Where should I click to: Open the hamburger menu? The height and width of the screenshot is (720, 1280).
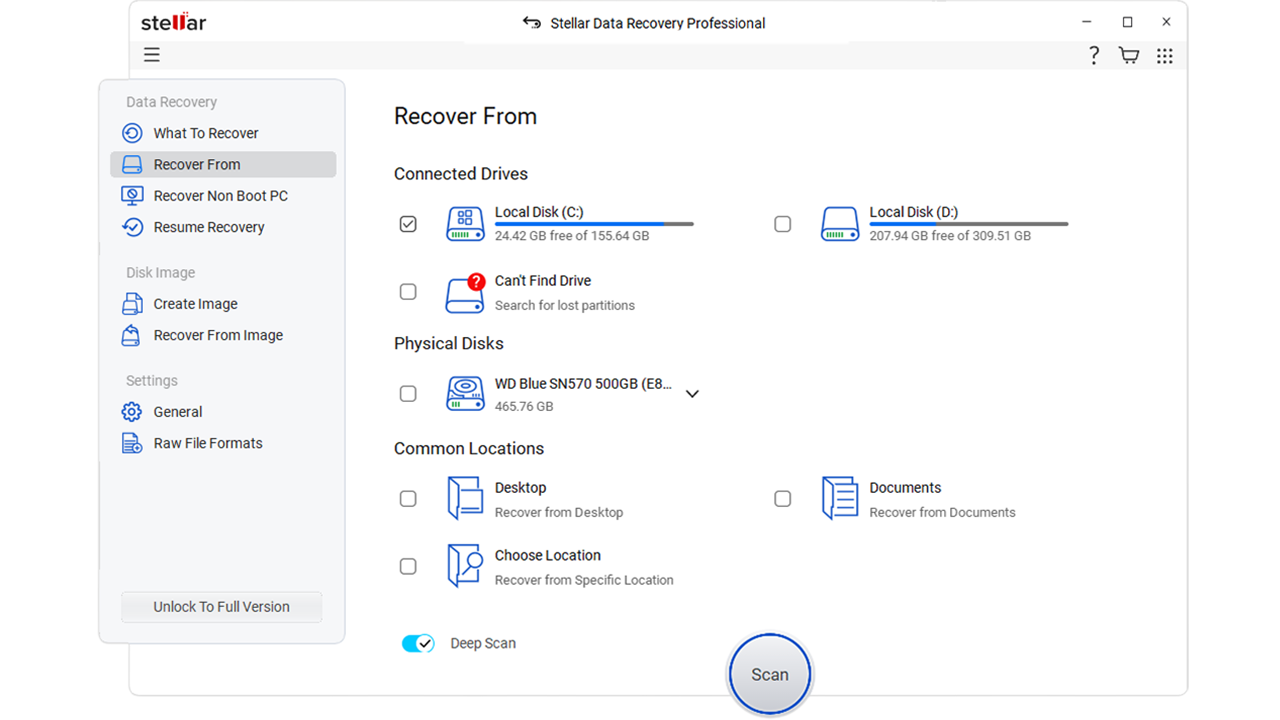(x=151, y=54)
